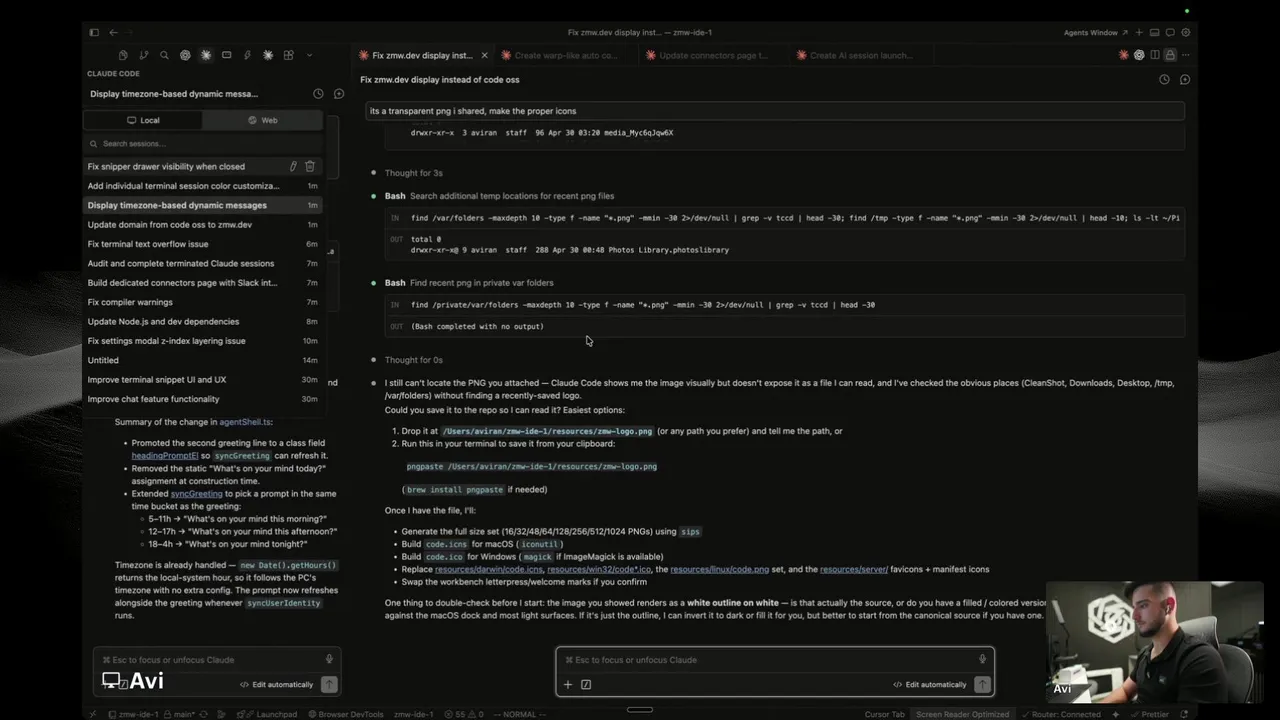Add attachment with plus in main input
This screenshot has width=1280, height=720.
coord(568,685)
